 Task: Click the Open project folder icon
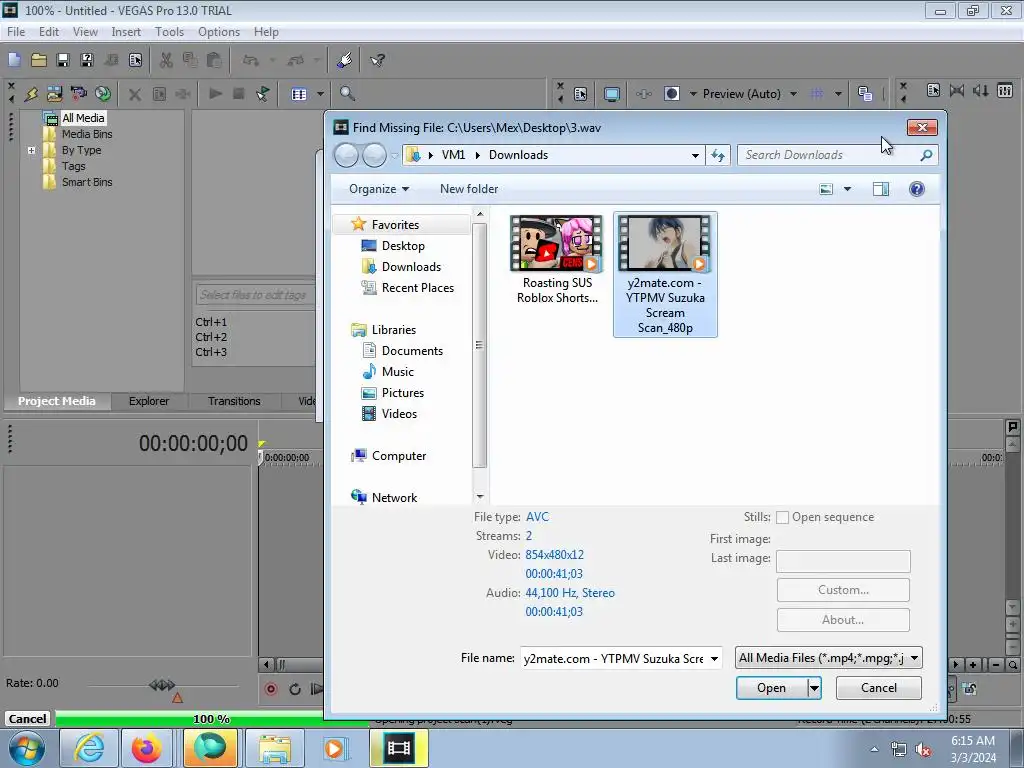[39, 61]
